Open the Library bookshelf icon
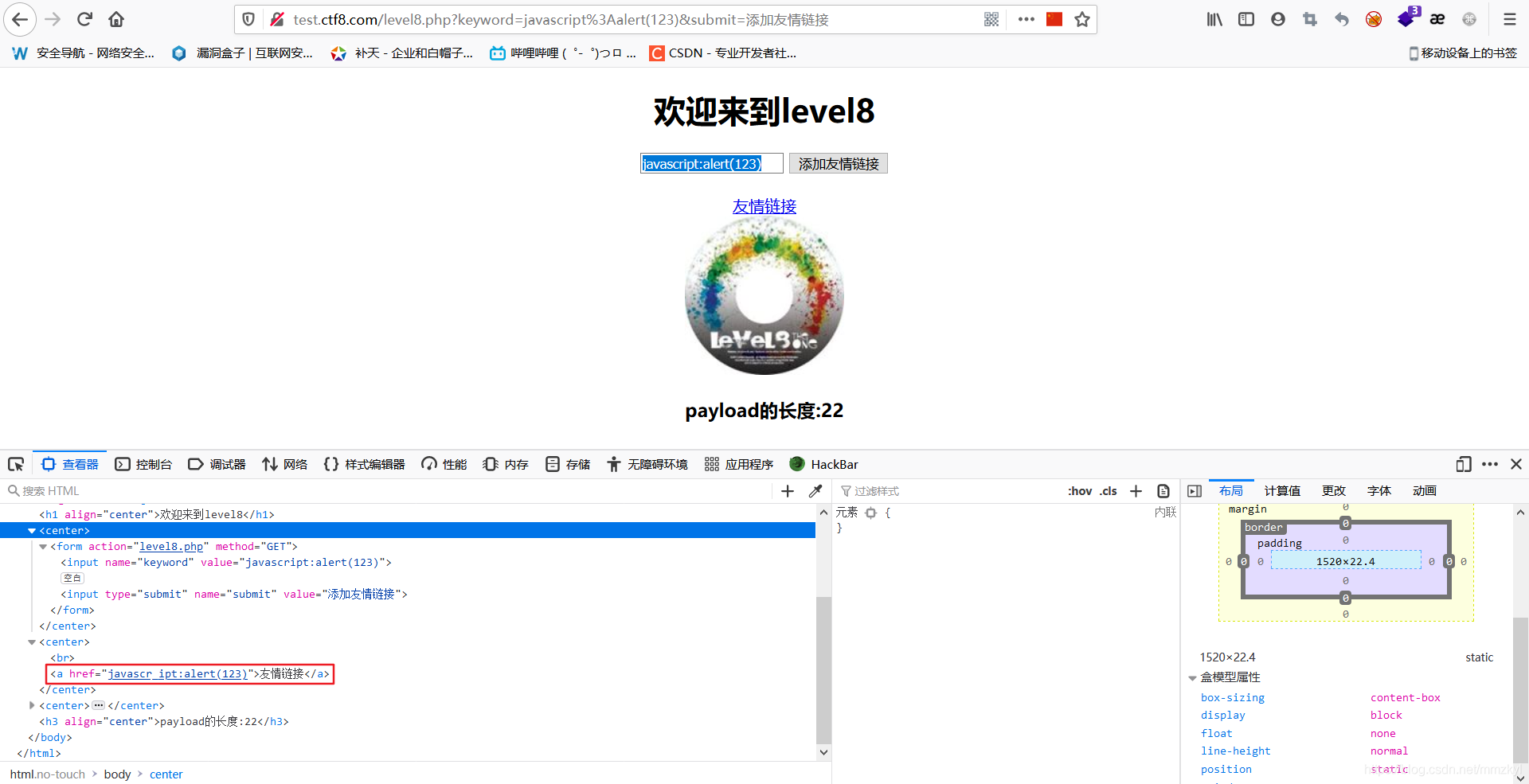This screenshot has width=1529, height=784. [1214, 19]
